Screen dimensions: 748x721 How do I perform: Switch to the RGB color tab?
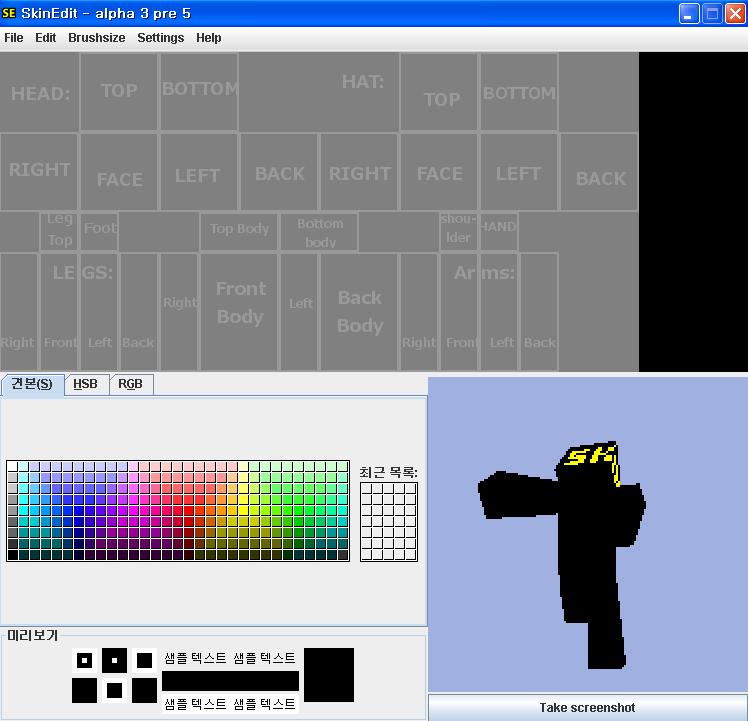[x=131, y=384]
